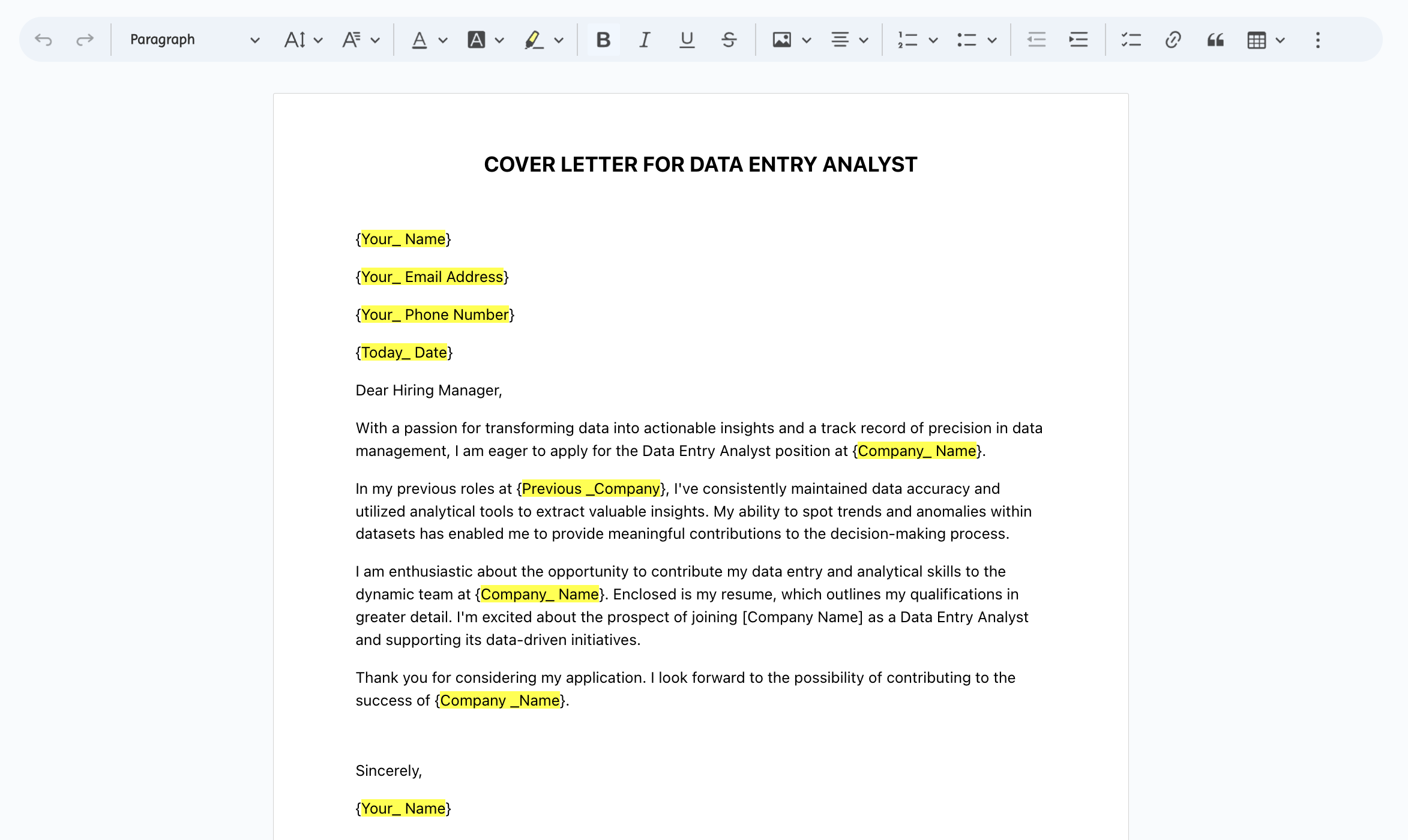Toggle italic formatting
This screenshot has width=1408, height=840.
[x=645, y=40]
